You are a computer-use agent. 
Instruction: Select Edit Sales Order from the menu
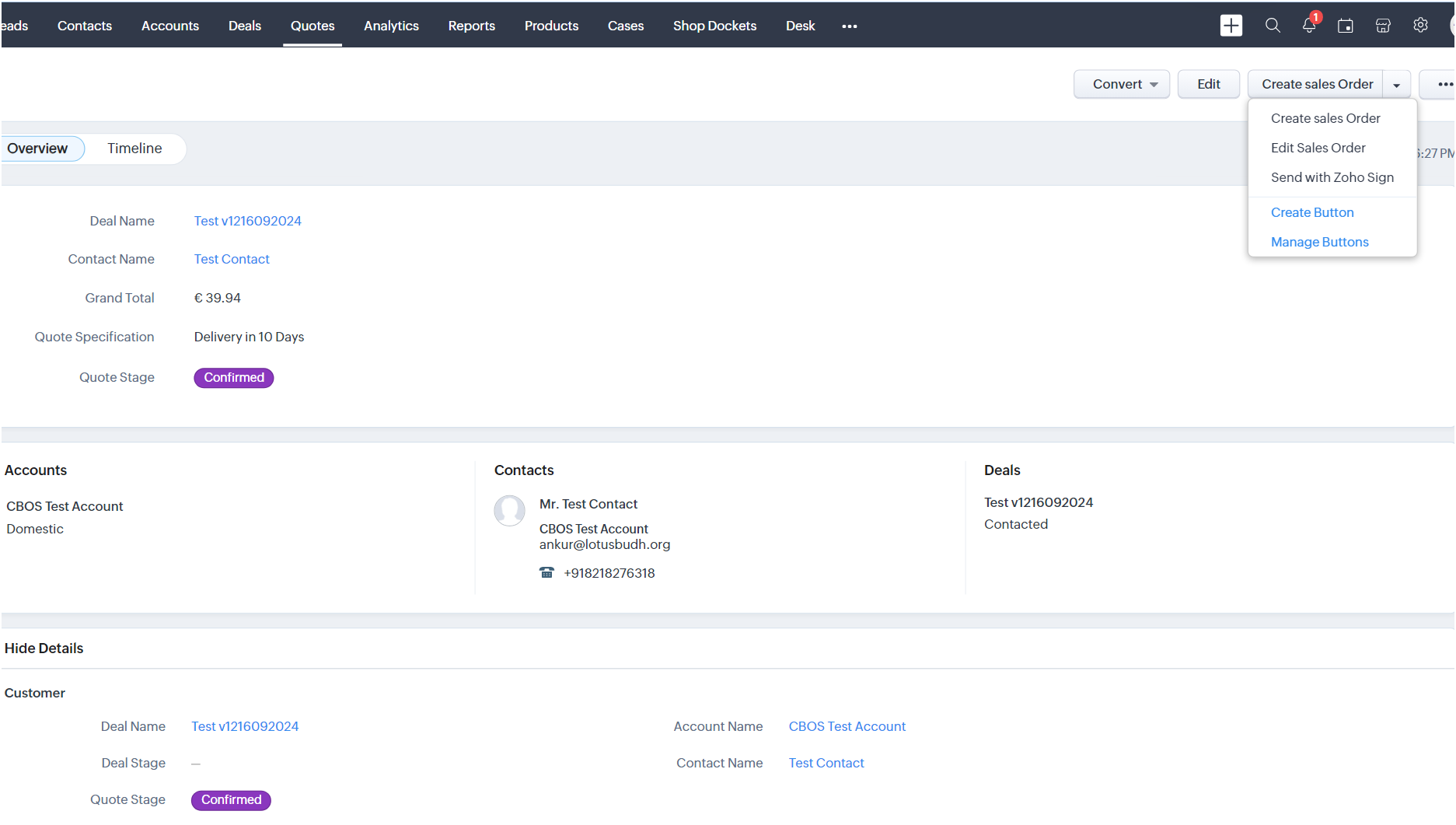pyautogui.click(x=1318, y=148)
